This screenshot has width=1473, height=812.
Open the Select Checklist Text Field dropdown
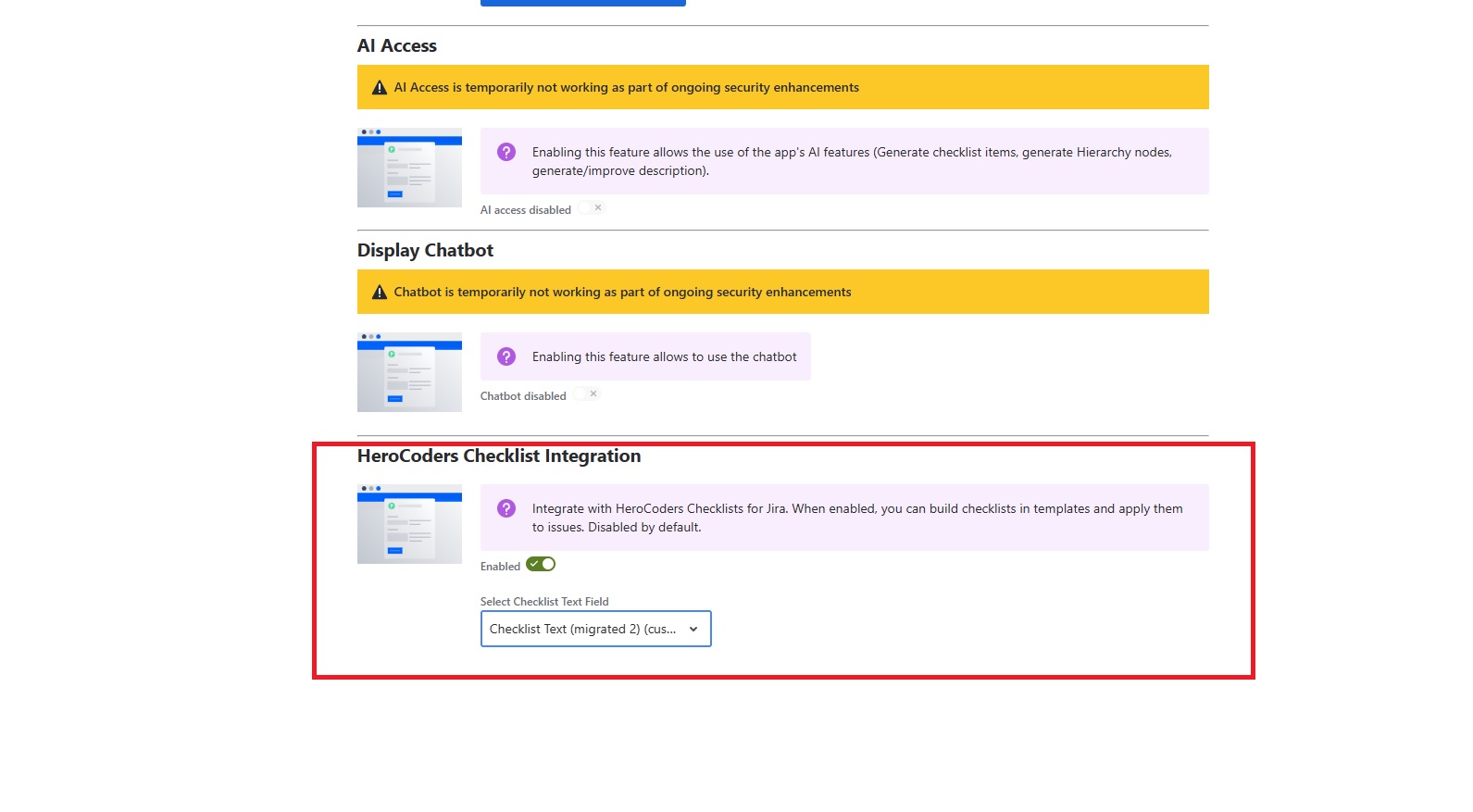595,630
